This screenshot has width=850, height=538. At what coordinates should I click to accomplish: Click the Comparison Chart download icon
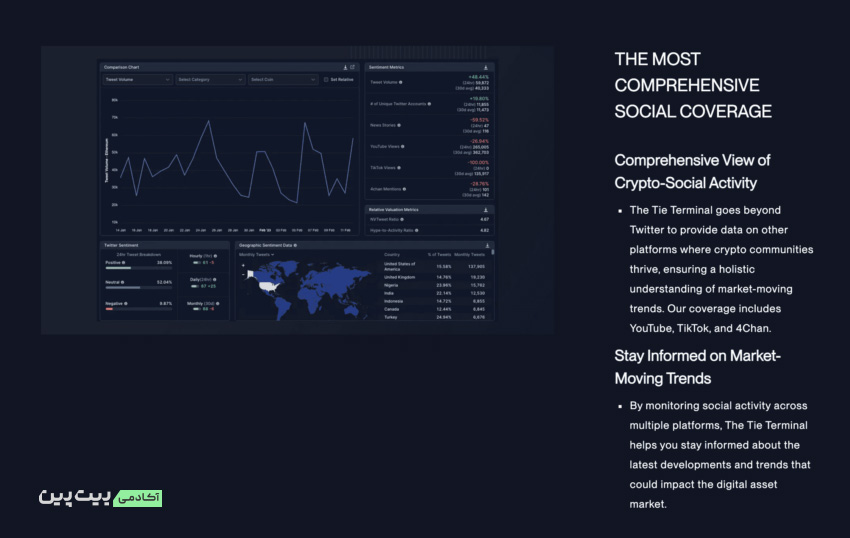click(345, 67)
